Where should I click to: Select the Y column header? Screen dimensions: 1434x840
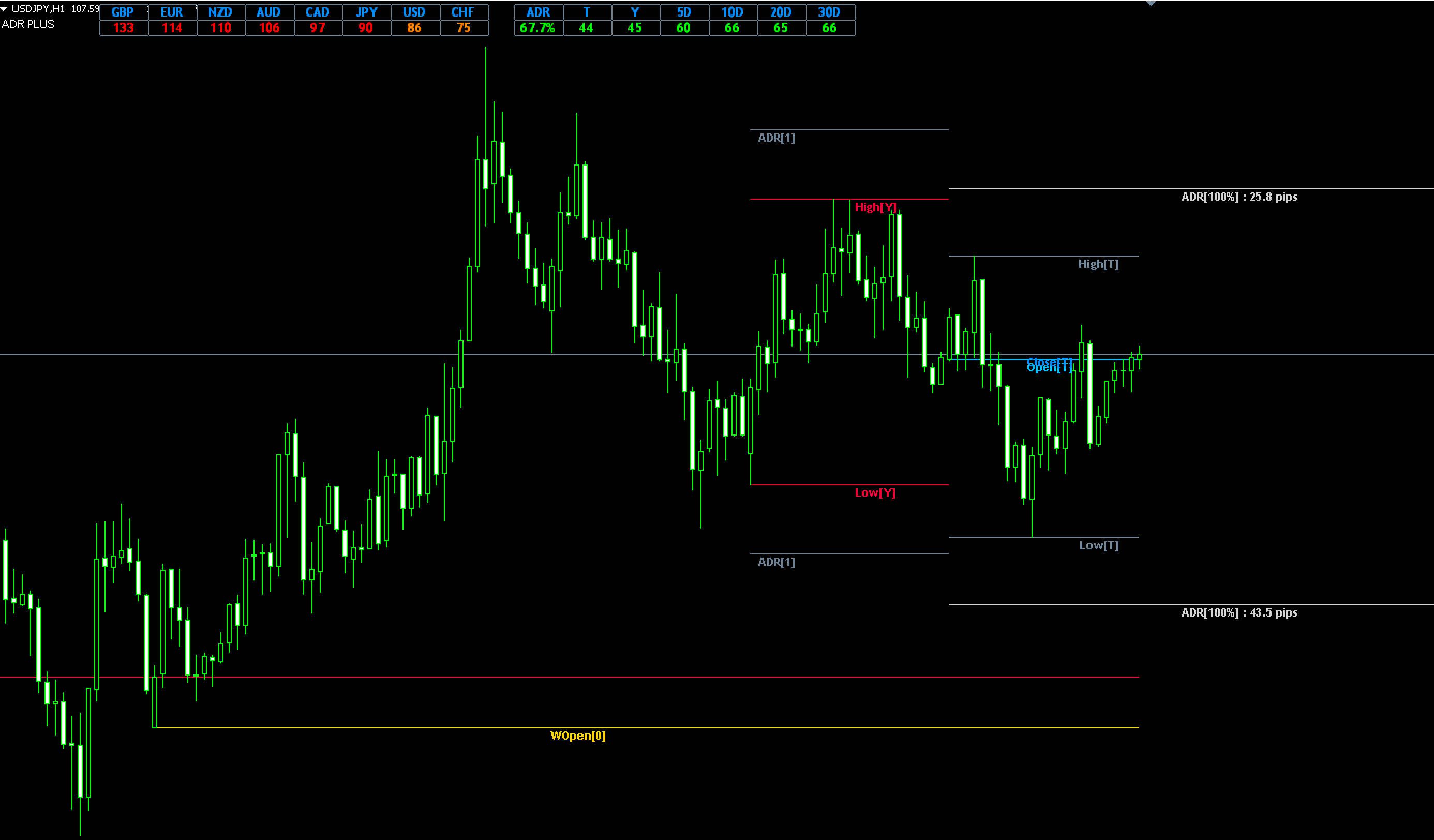636,12
